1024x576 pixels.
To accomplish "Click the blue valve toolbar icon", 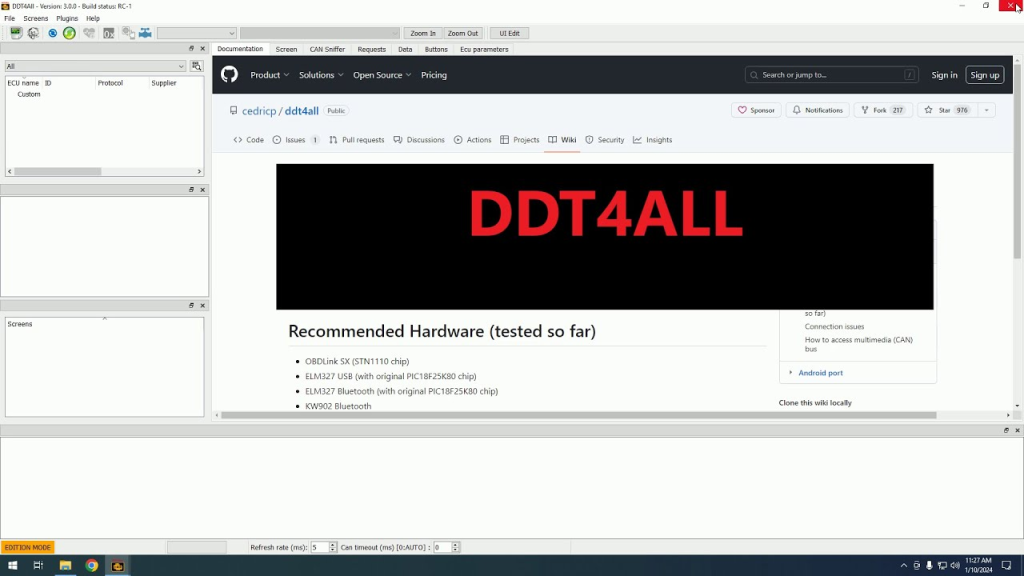I will [145, 33].
